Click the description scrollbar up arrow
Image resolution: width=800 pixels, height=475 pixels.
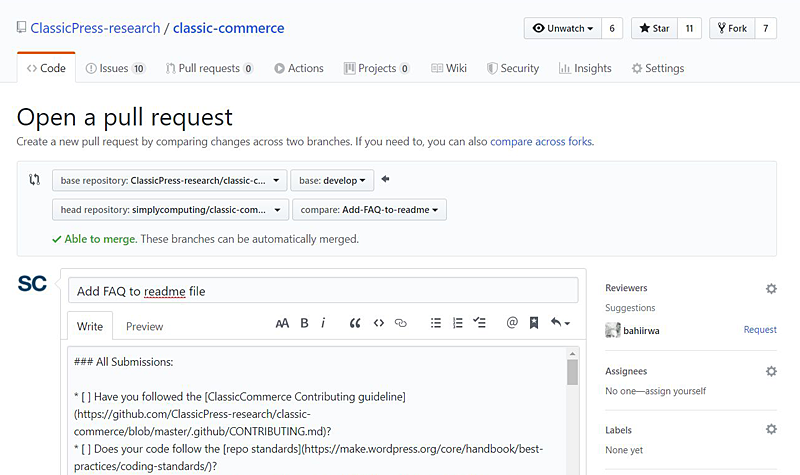[x=572, y=354]
